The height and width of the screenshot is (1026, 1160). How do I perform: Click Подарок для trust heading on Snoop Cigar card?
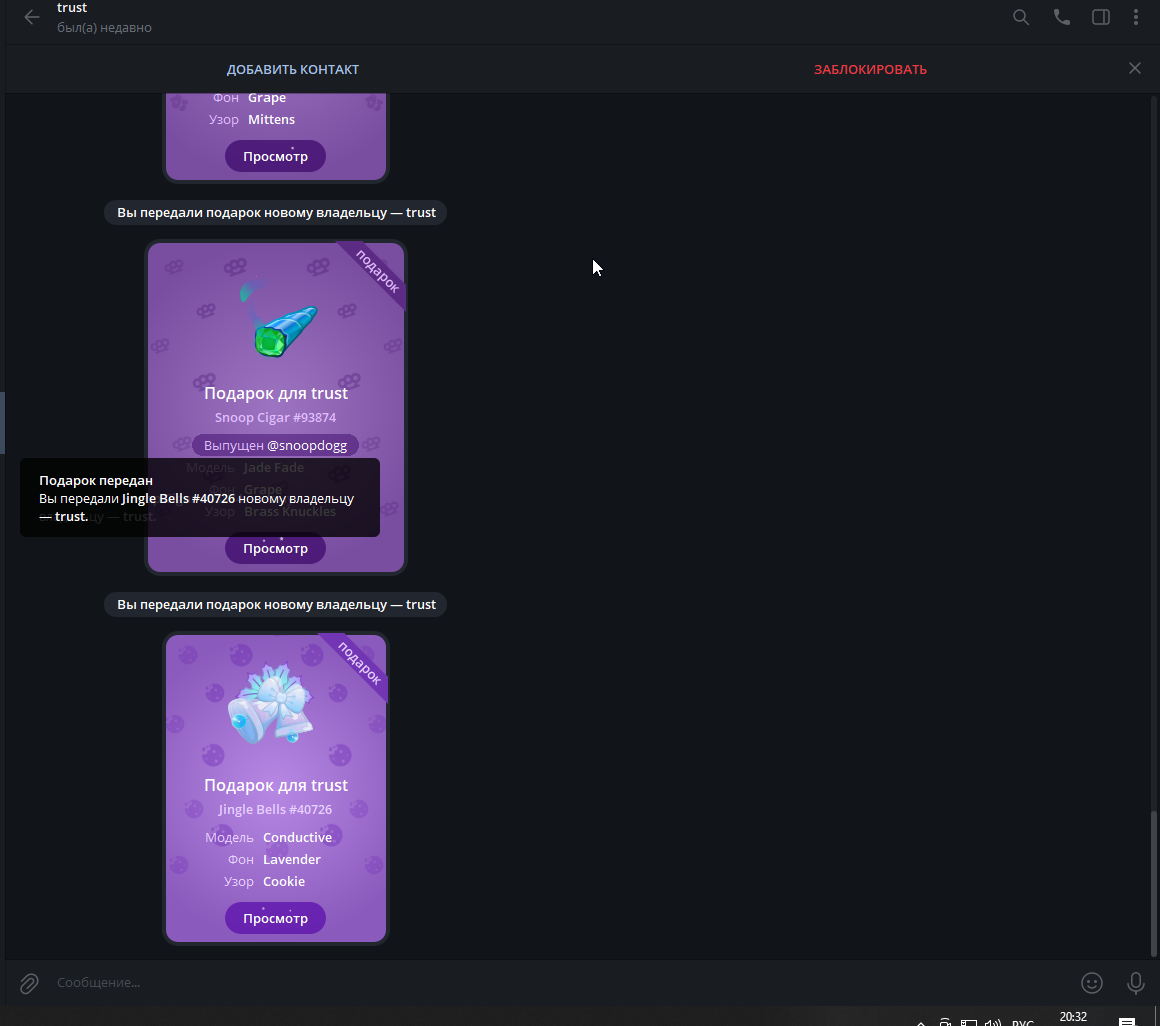pos(275,394)
